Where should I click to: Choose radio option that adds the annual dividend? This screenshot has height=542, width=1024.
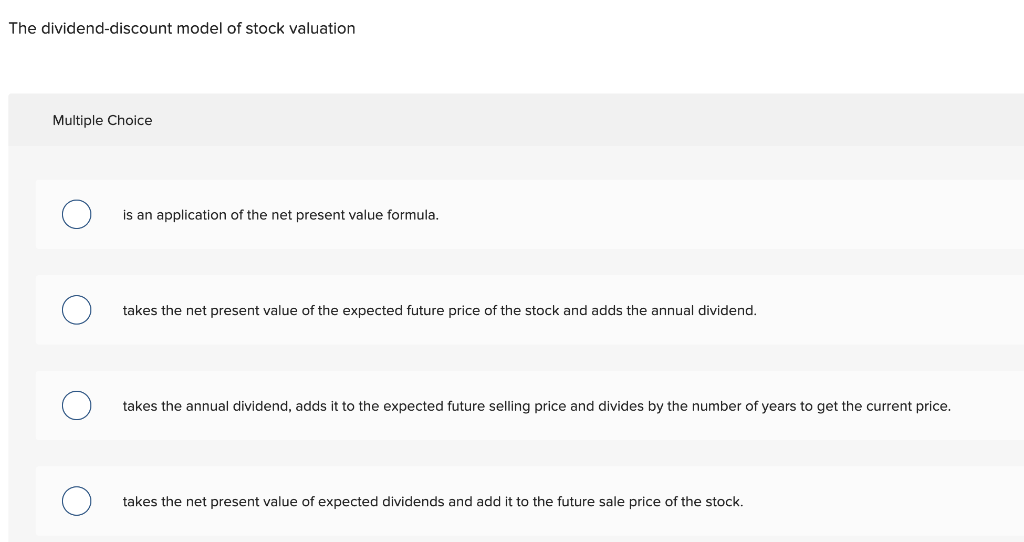[76, 311]
